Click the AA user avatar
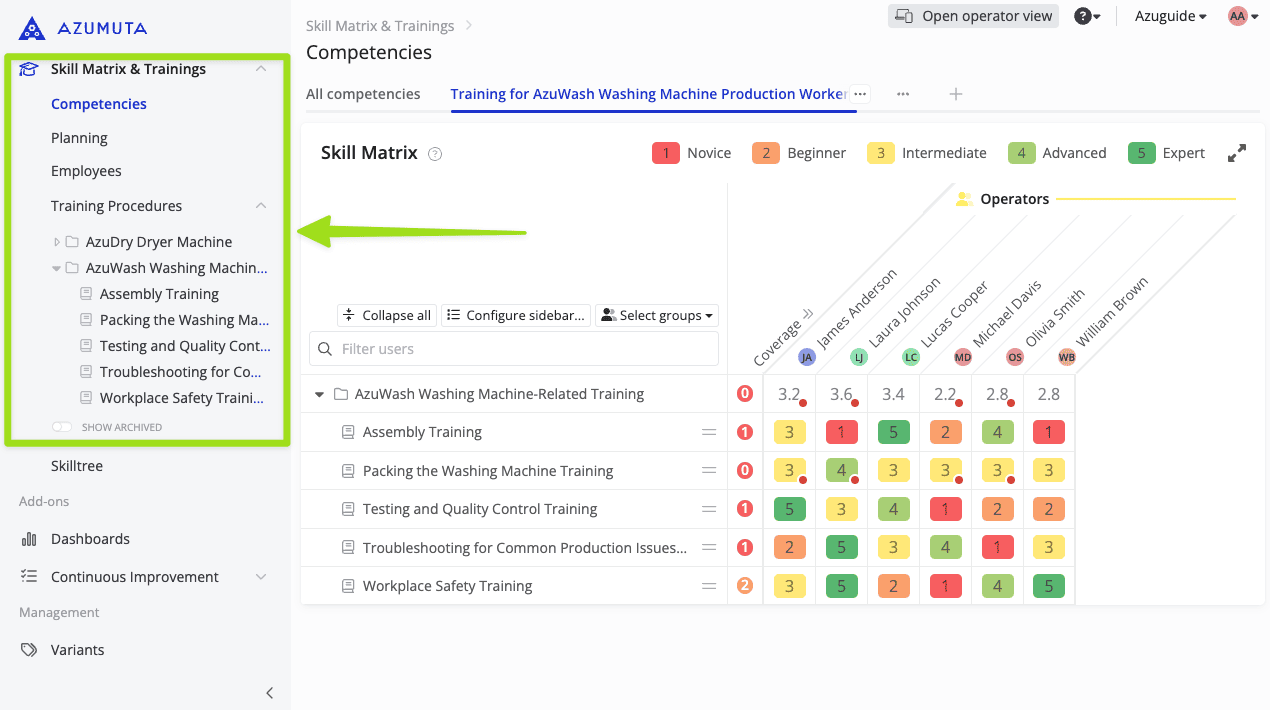 tap(1238, 16)
